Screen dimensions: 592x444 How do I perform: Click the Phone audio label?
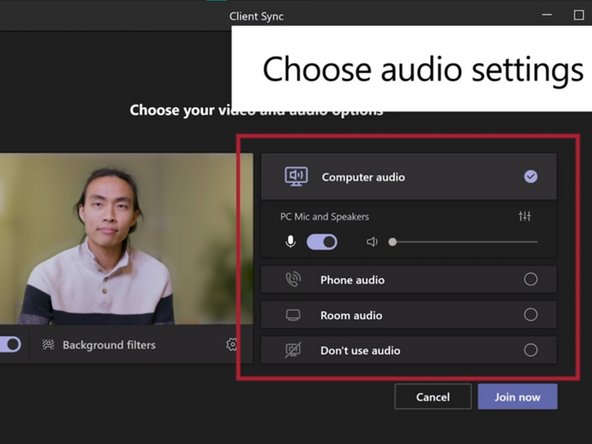[x=352, y=280]
